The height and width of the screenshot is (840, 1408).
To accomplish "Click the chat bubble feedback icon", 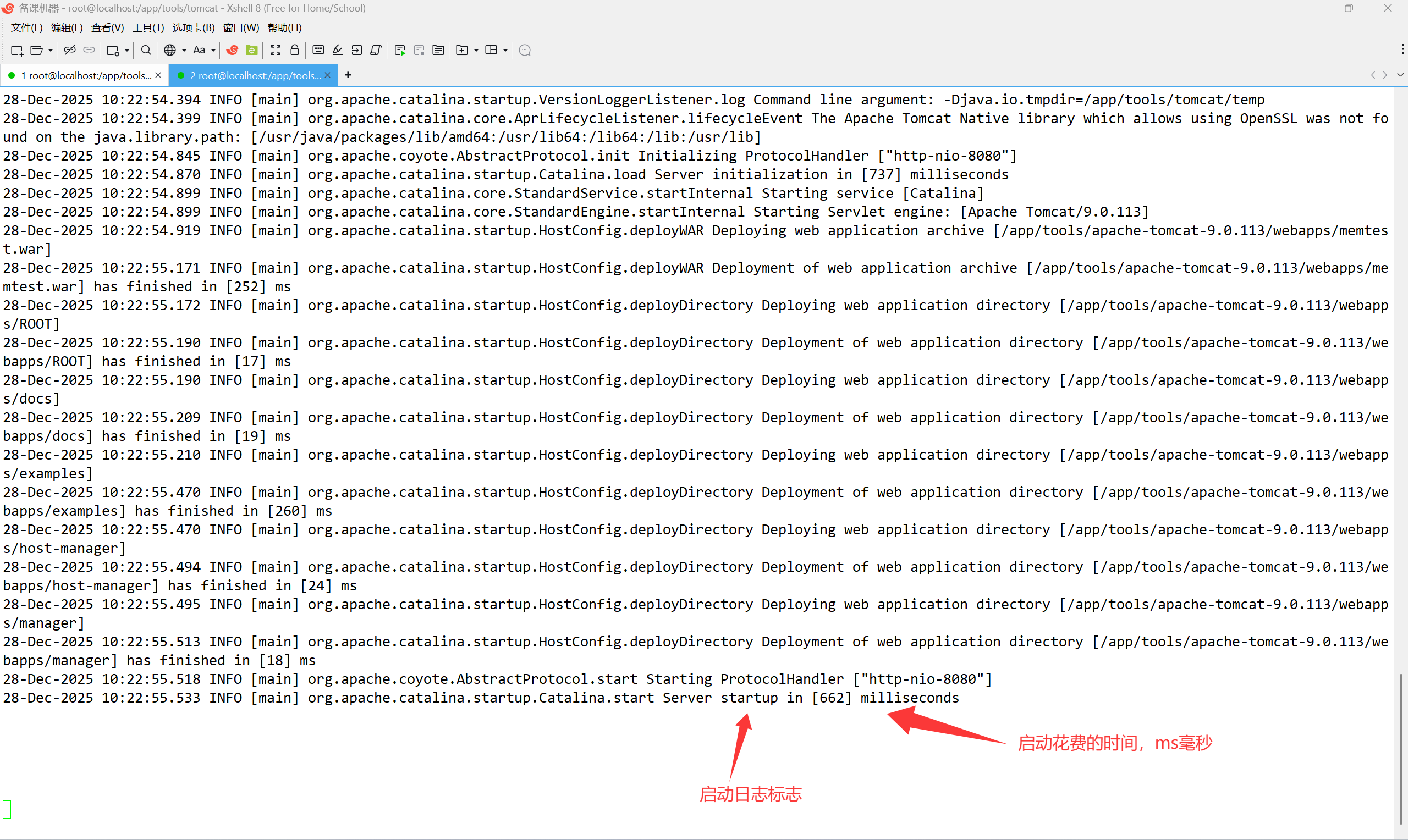I will point(525,51).
